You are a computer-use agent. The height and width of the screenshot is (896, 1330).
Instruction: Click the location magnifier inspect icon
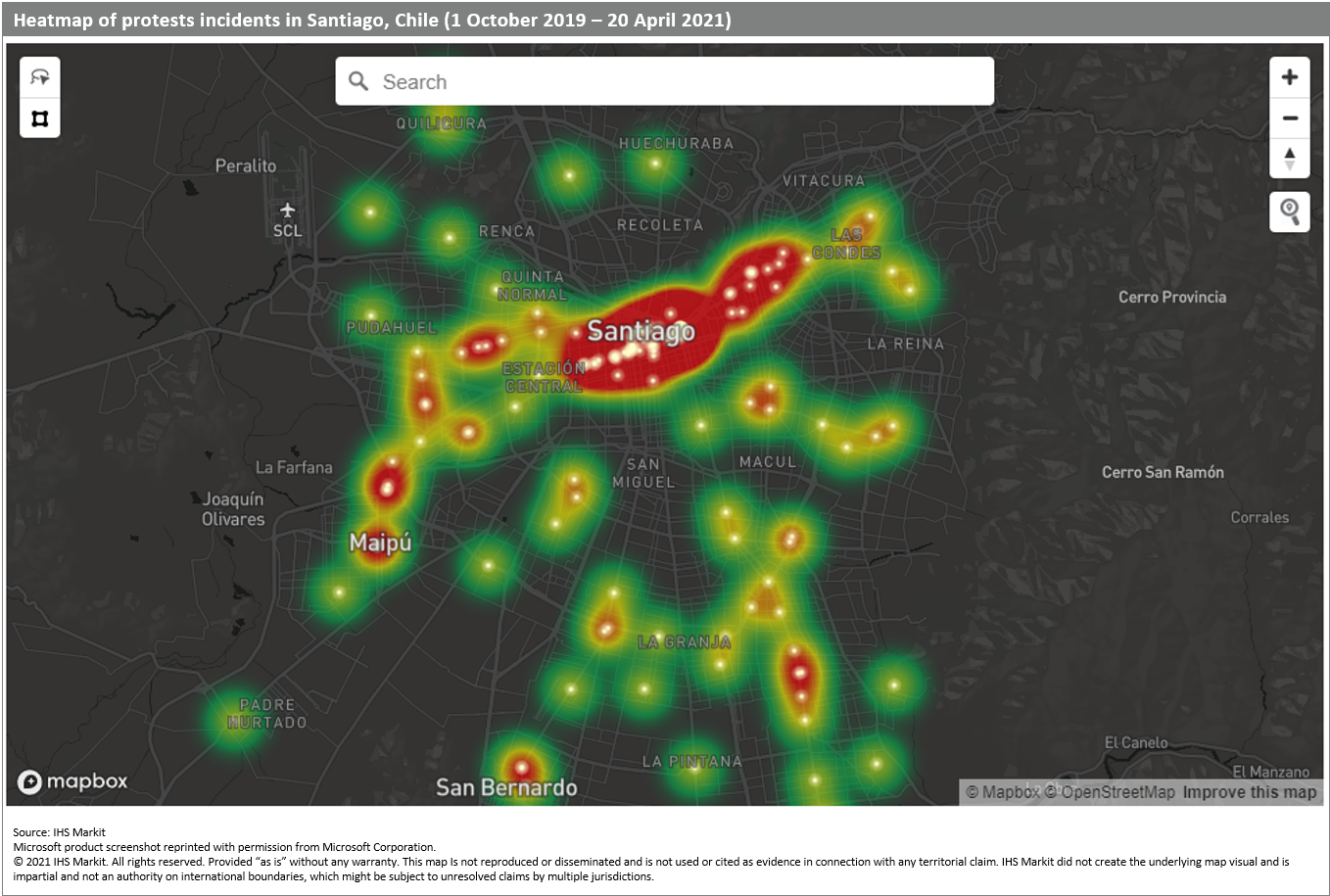click(x=1290, y=212)
